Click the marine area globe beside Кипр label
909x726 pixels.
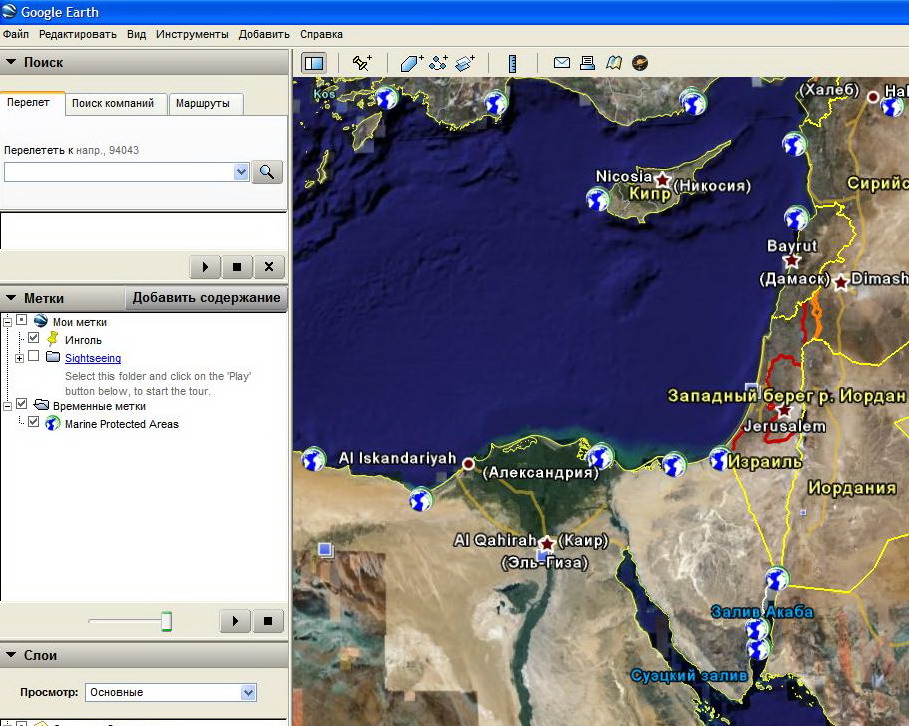tap(598, 199)
